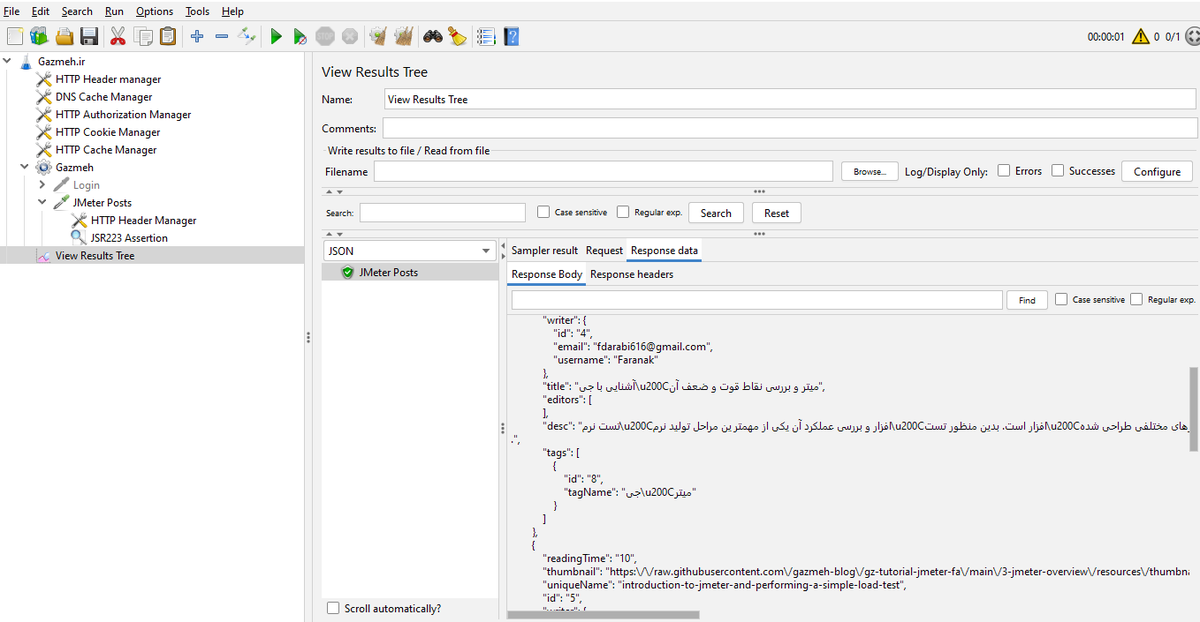Click the Cut scissors icon
This screenshot has width=1200, height=622.
click(x=118, y=37)
